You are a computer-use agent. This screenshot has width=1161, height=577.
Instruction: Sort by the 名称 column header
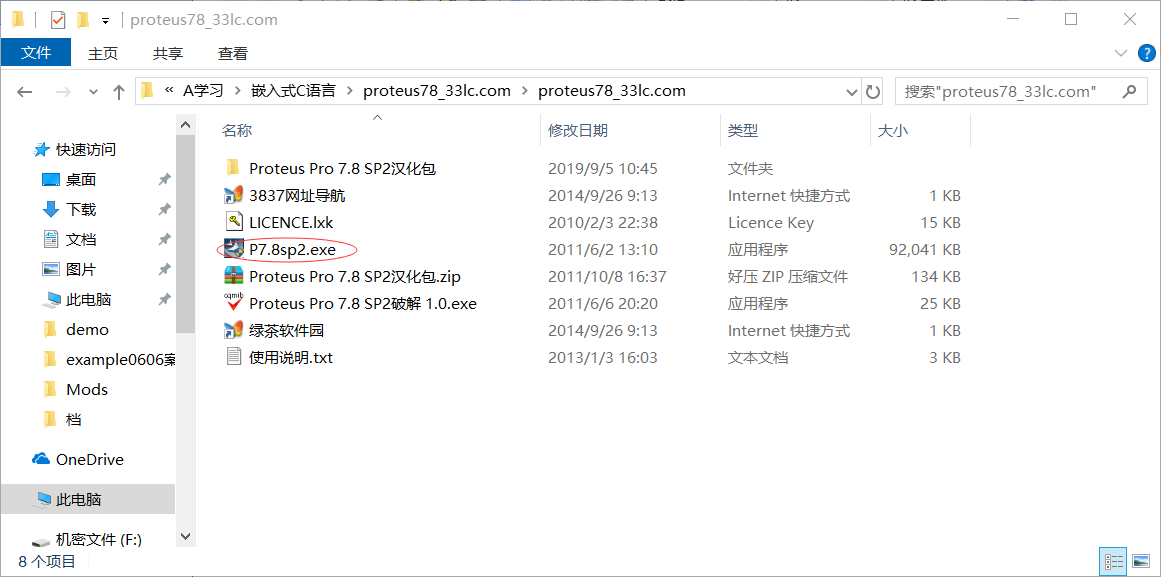(237, 131)
